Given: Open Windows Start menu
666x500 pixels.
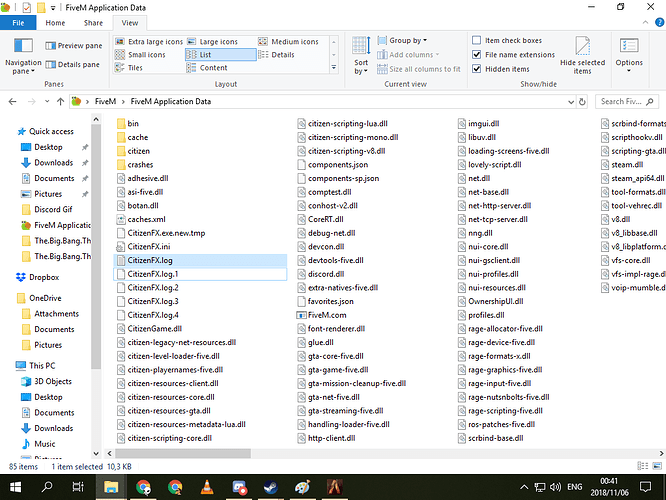Looking at the screenshot, I should tap(15, 487).
